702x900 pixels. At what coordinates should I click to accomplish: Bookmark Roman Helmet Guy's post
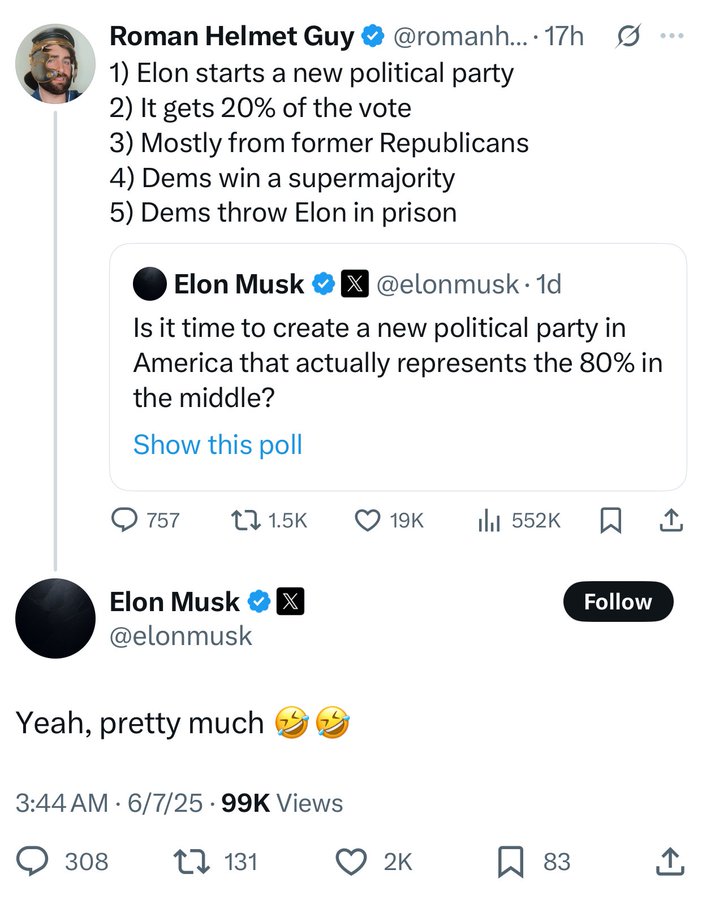tap(610, 521)
